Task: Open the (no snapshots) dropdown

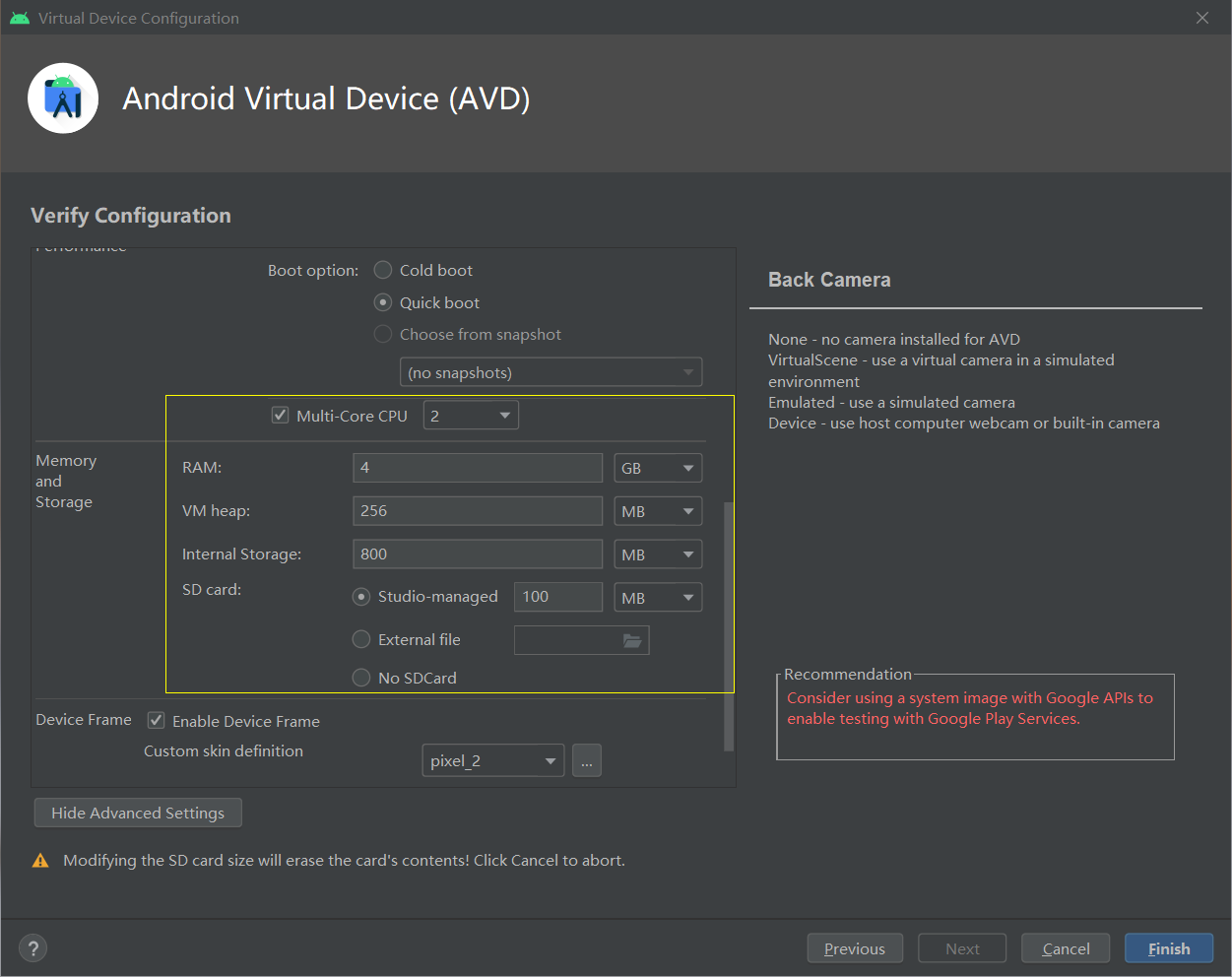Action: click(551, 372)
